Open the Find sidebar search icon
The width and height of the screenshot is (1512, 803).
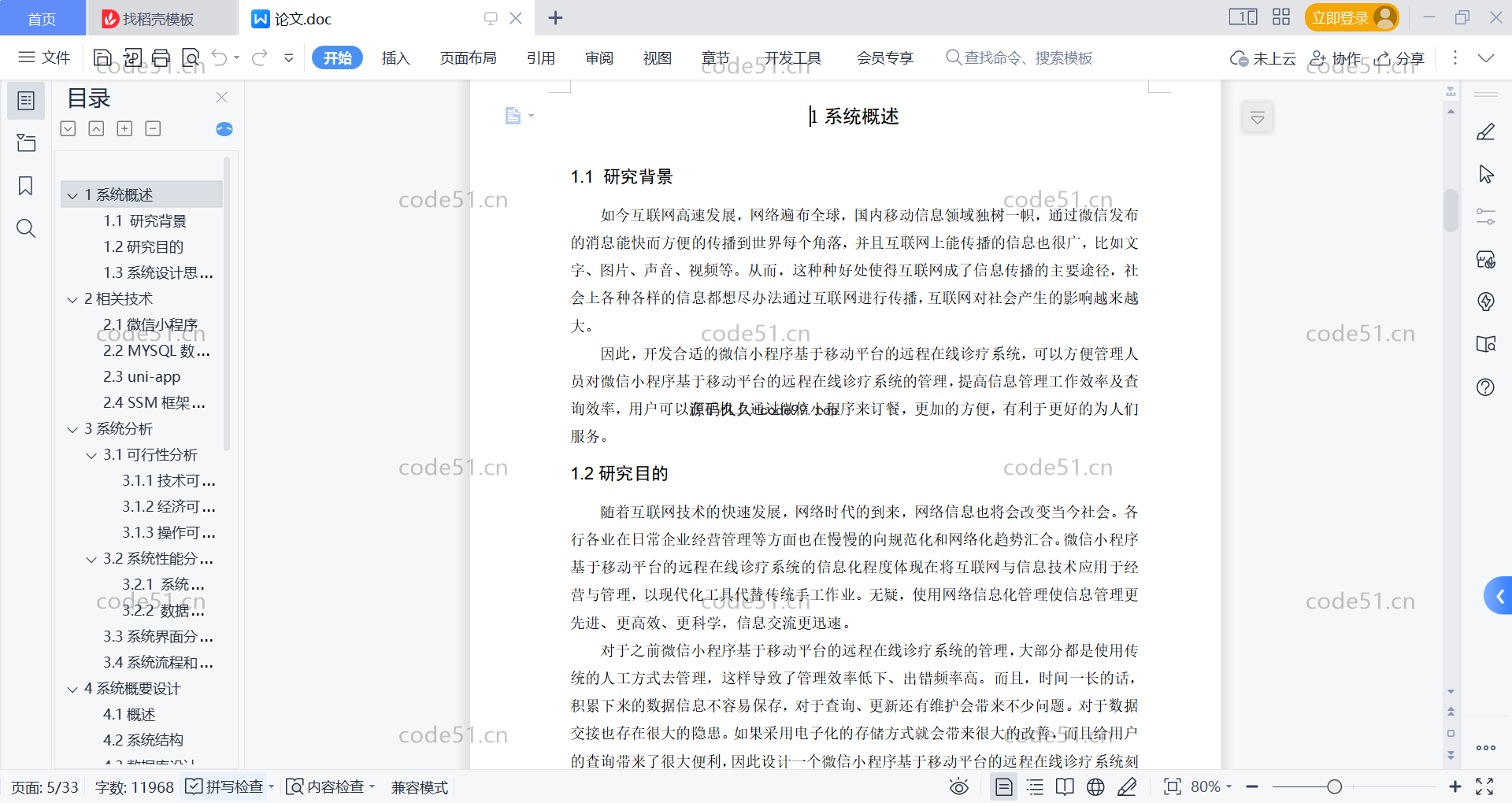click(x=26, y=228)
